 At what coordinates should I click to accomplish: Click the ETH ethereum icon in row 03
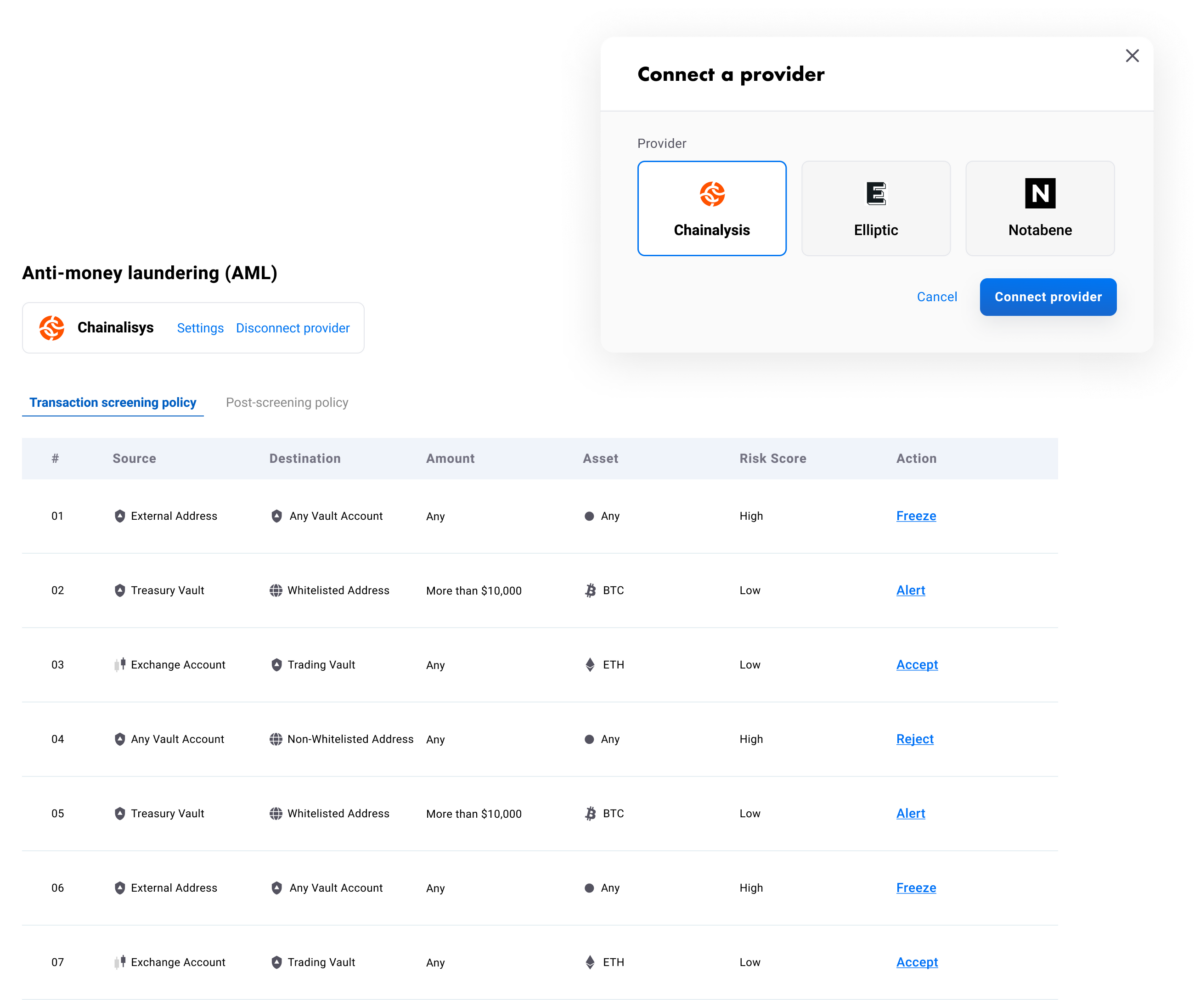click(590, 665)
